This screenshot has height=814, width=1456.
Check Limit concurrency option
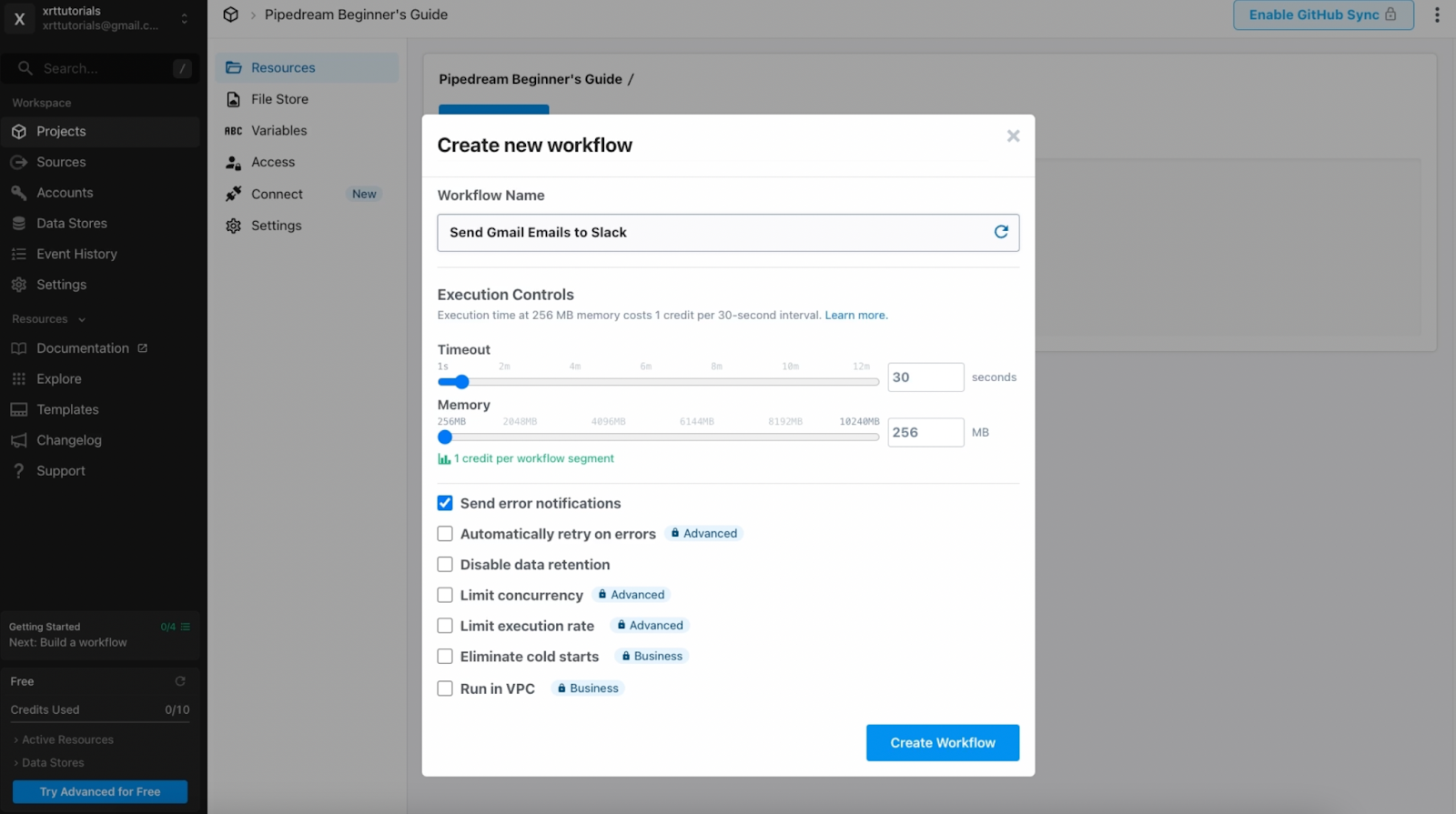click(x=445, y=595)
